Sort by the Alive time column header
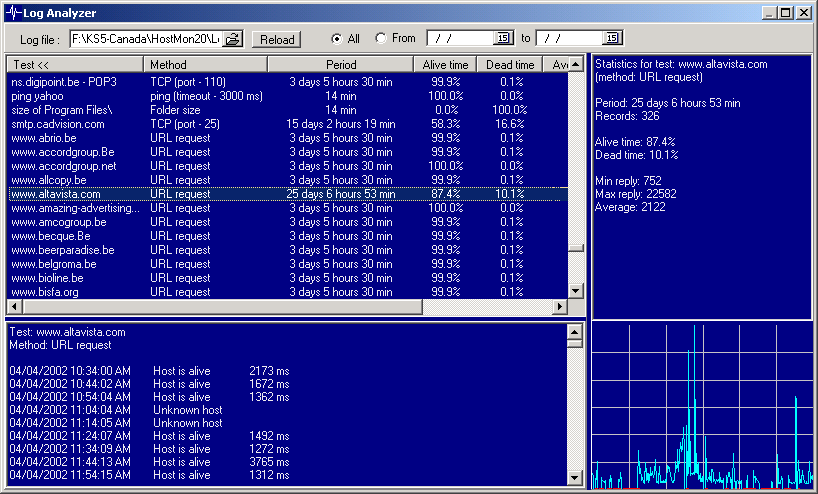Image resolution: width=818 pixels, height=494 pixels. coord(446,65)
